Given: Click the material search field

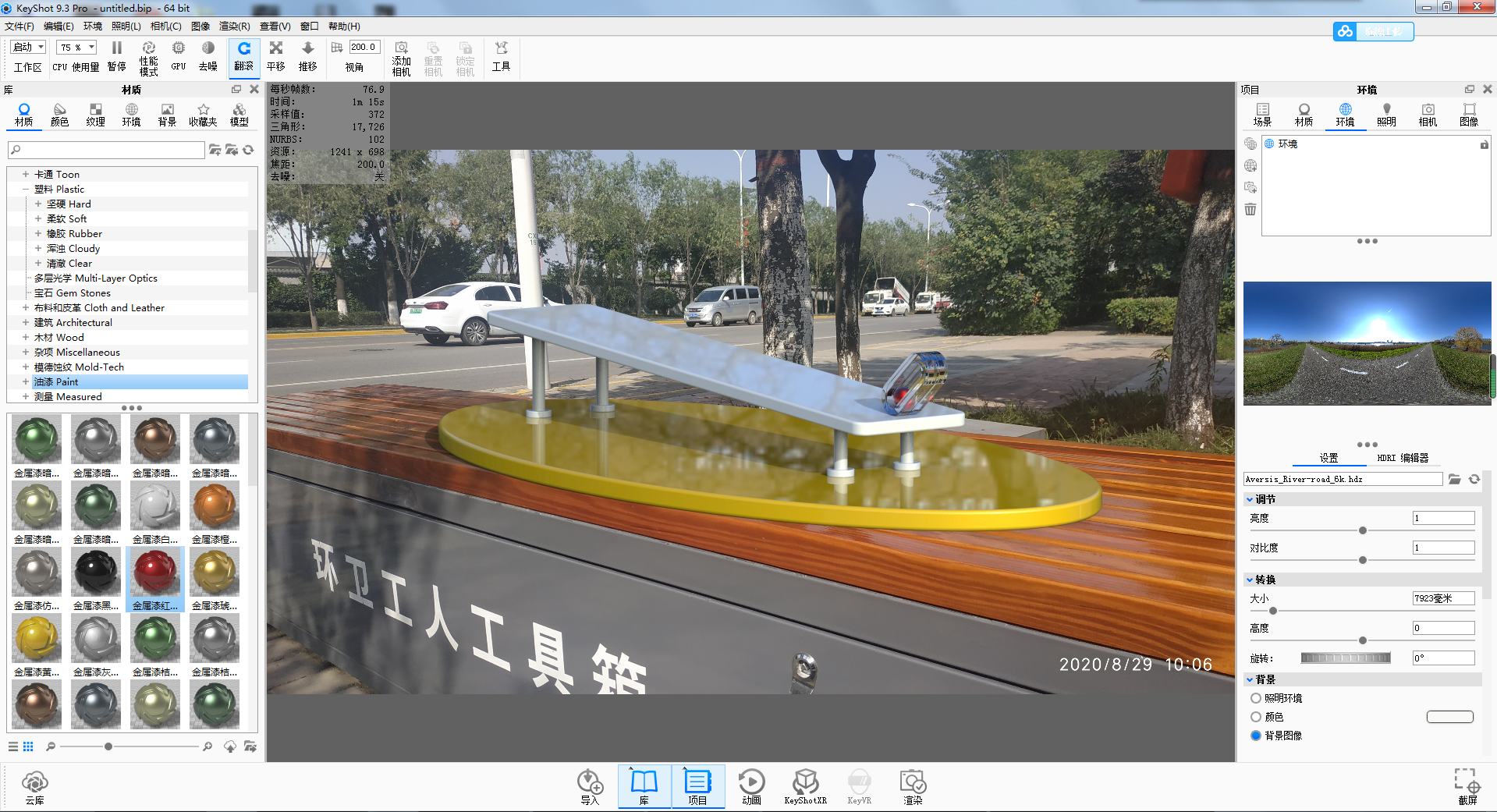Looking at the screenshot, I should click(x=106, y=150).
